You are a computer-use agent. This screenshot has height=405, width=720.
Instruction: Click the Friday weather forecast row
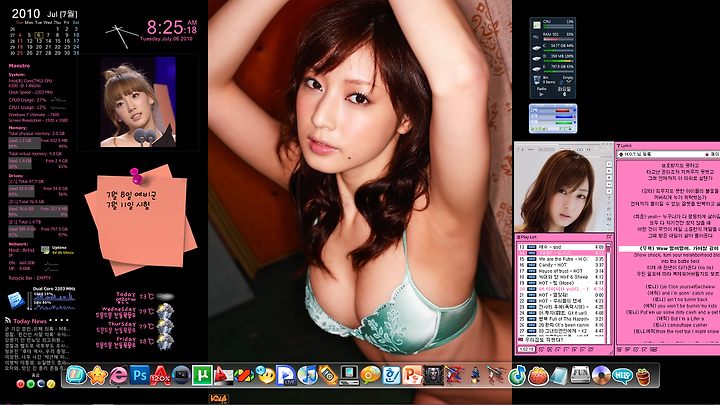pyautogui.click(x=135, y=342)
